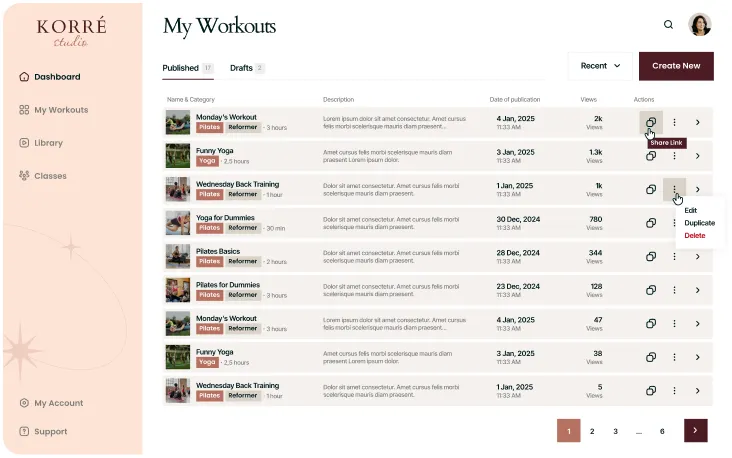The height and width of the screenshot is (458, 732).
Task: Click the search magnifier icon
Action: coord(669,25)
